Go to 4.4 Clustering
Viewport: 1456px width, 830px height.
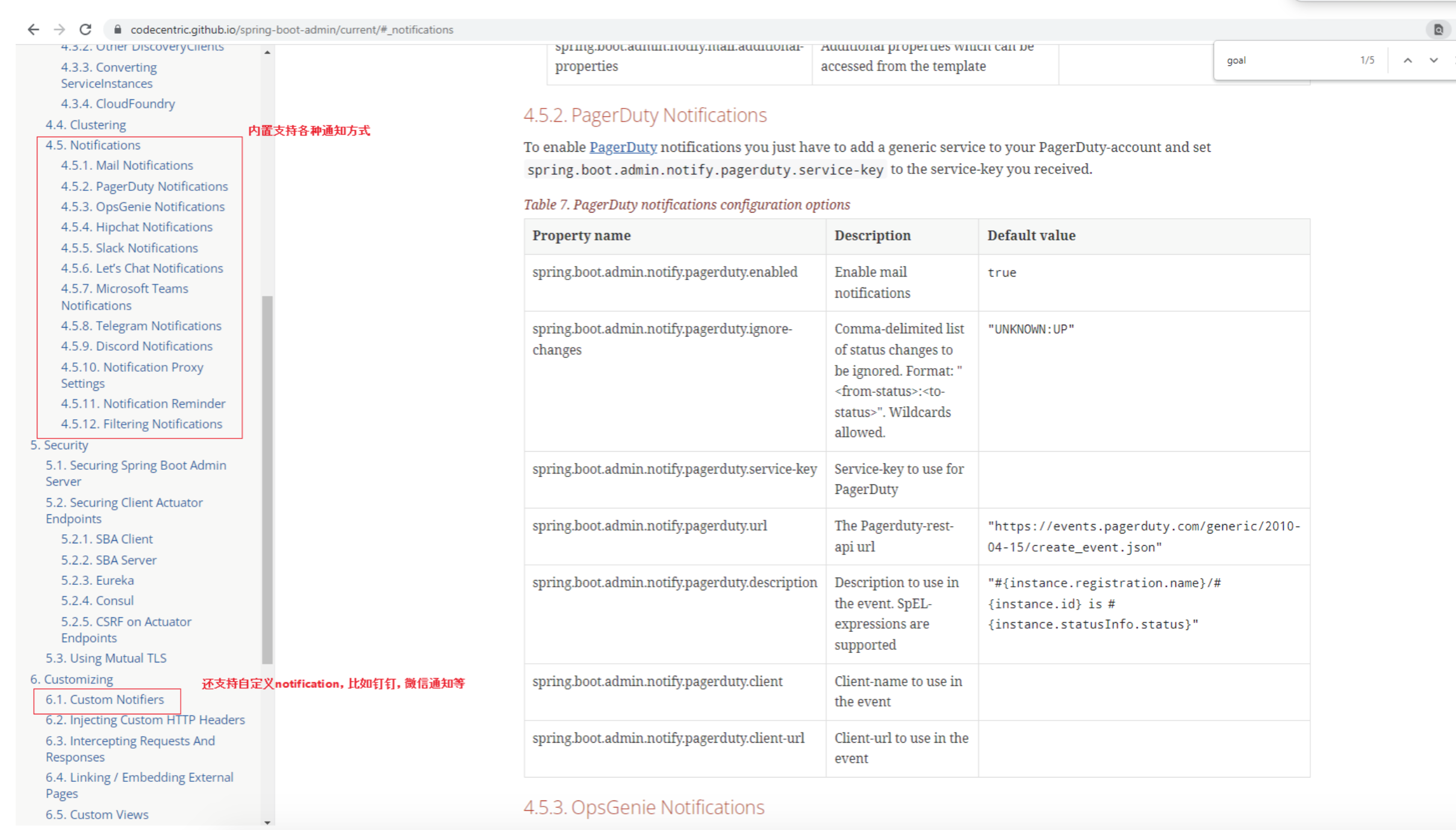click(86, 125)
